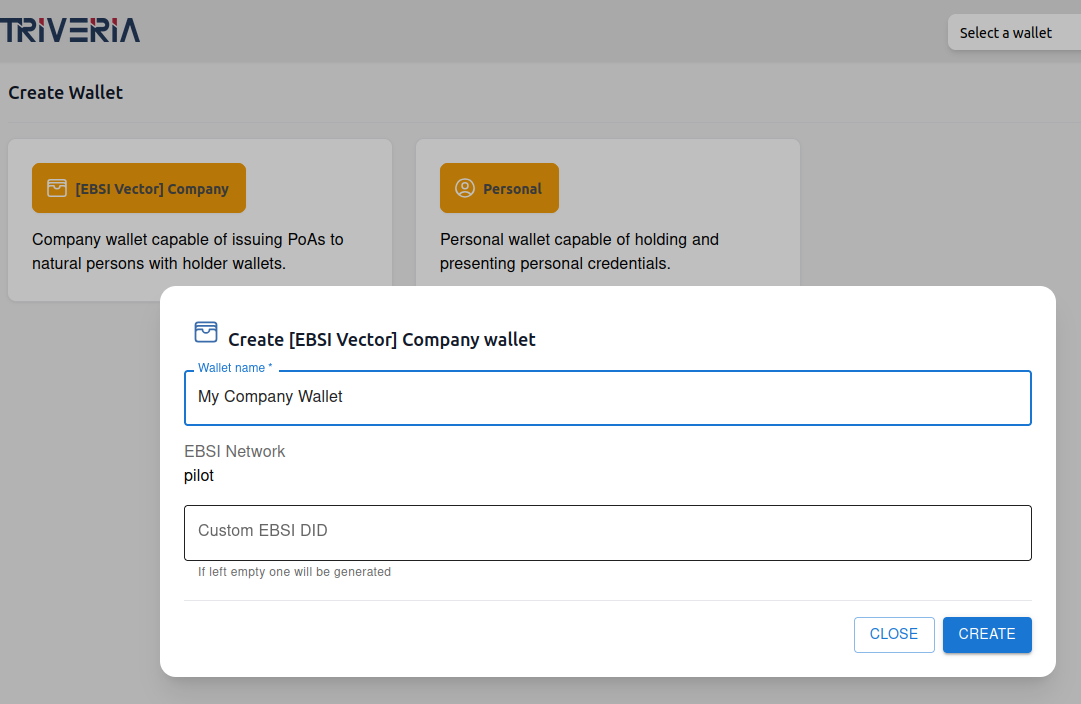Select the 'Create [EBSI Vector] Company wallet' title
The height and width of the screenshot is (704, 1081).
coord(381,339)
